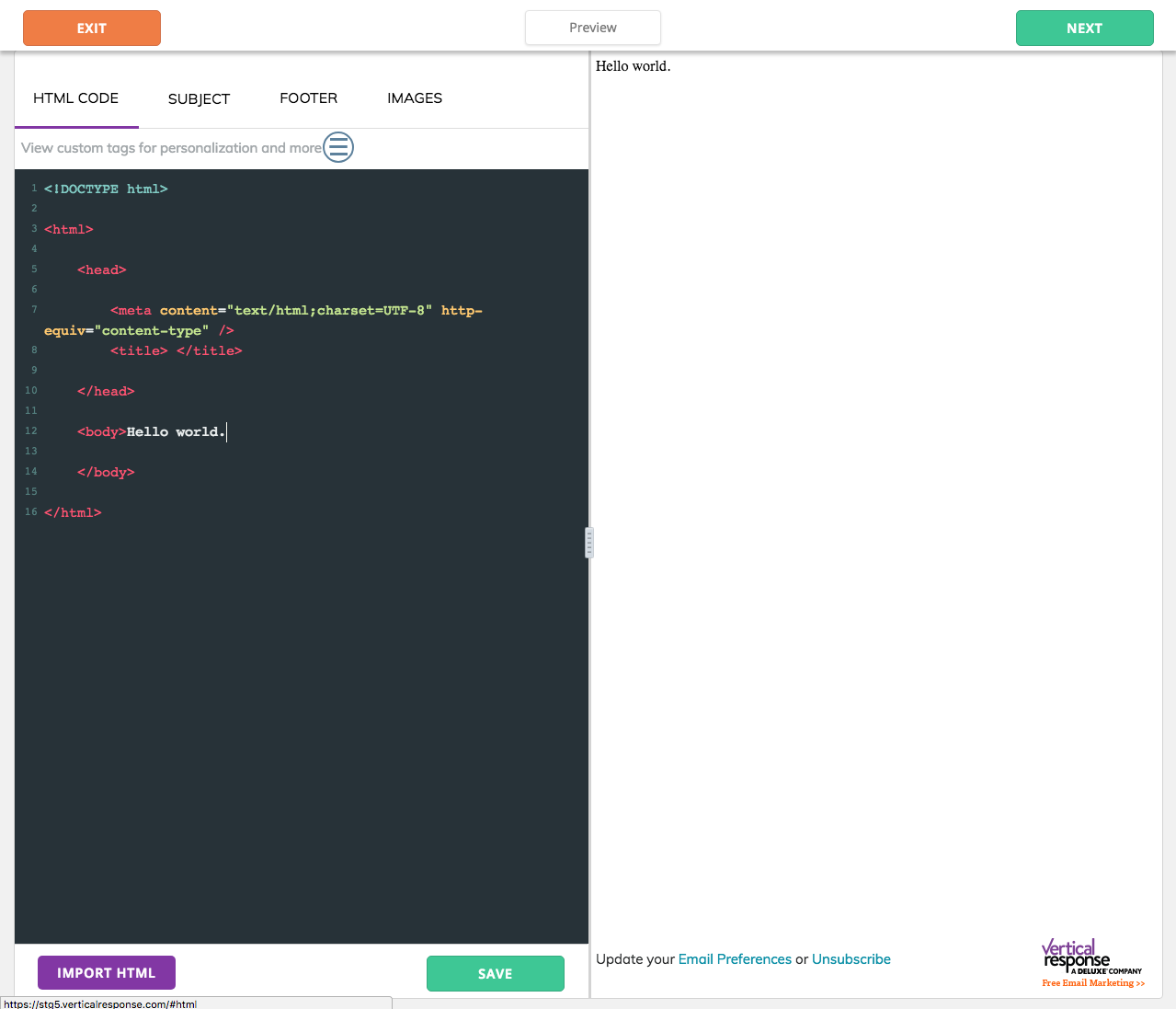Viewport: 1176px width, 1009px height.
Task: Click the Preview button
Action: [593, 28]
